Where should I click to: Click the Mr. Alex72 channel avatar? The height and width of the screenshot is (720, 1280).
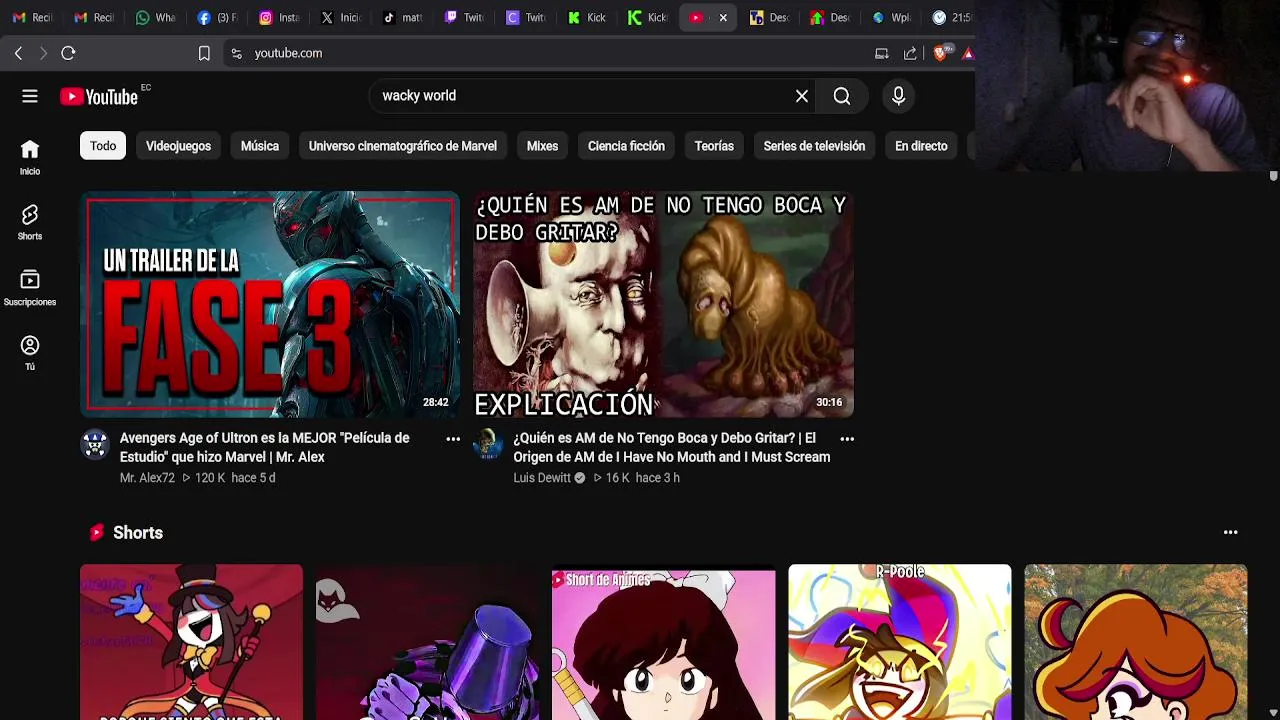(95, 444)
